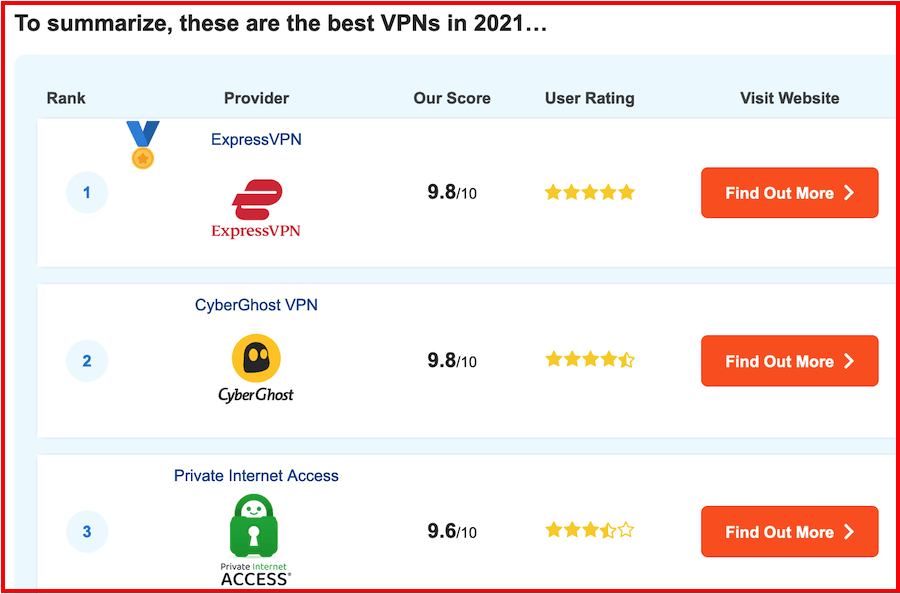The image size is (900, 594).
Task: Click the ExpressVPN red logo image
Action: click(256, 209)
